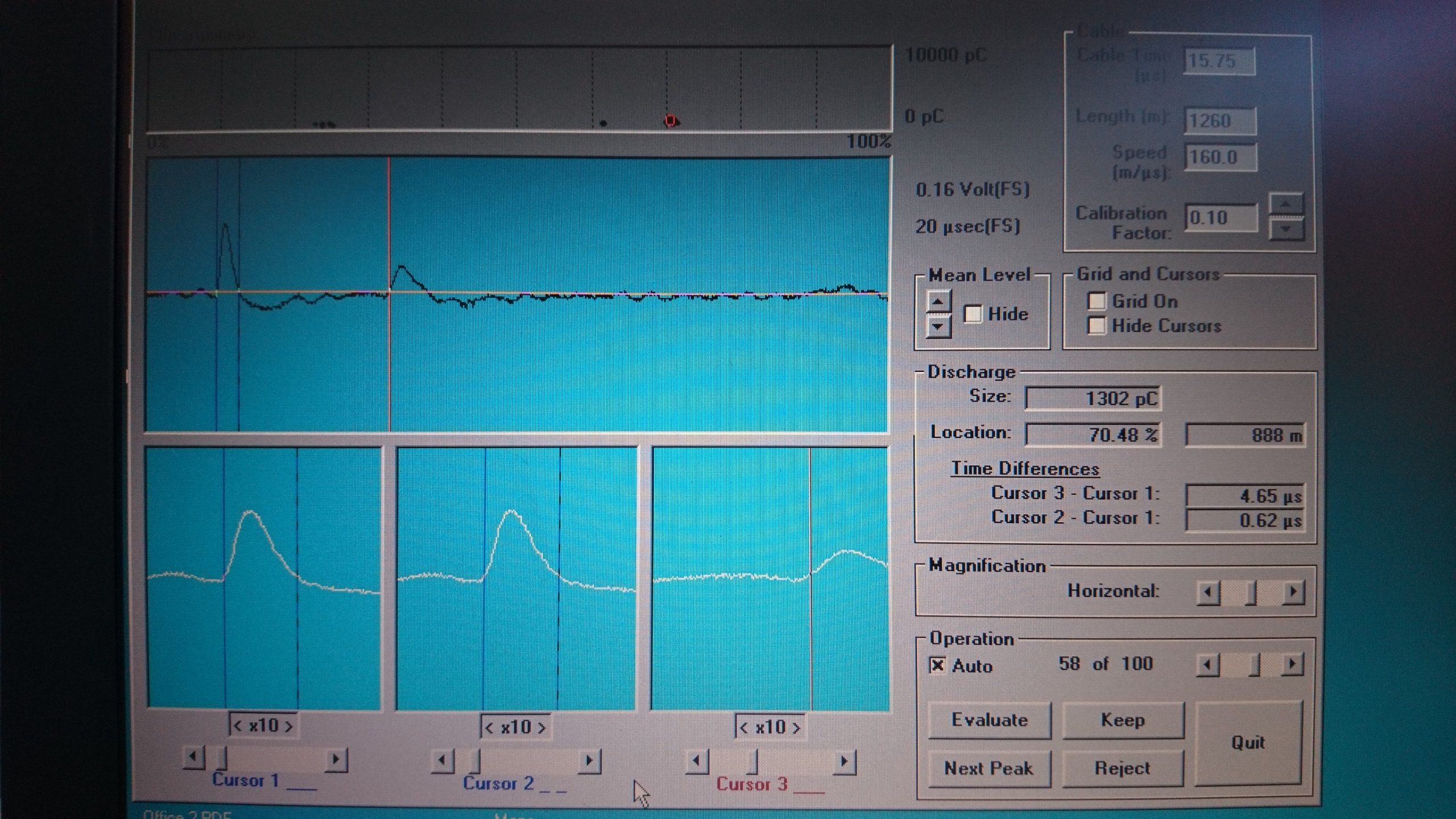This screenshot has width=1456, height=819.
Task: Click Horizontal magnification right arrow
Action: [1293, 592]
